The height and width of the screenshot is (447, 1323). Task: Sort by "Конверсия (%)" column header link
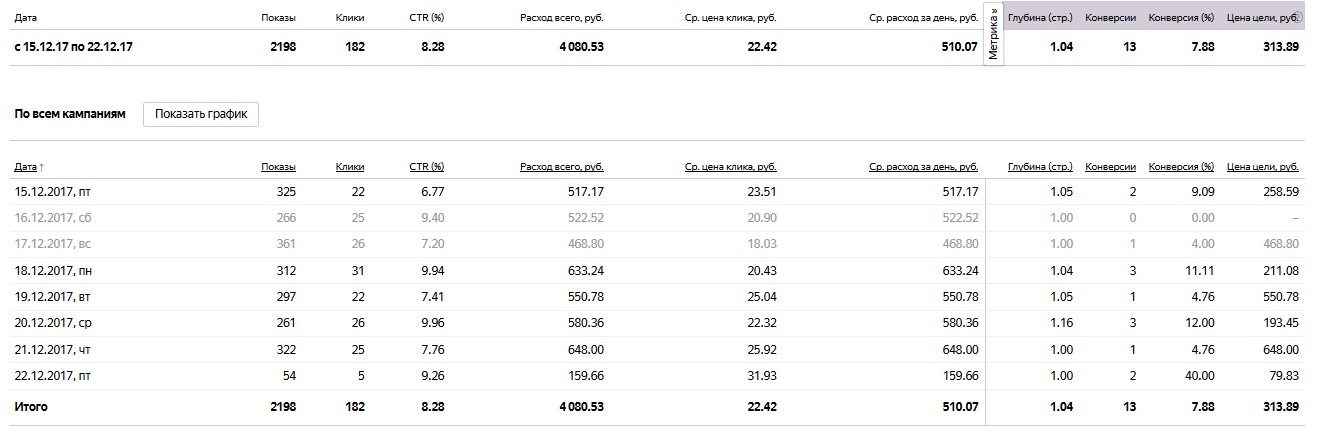[1181, 167]
